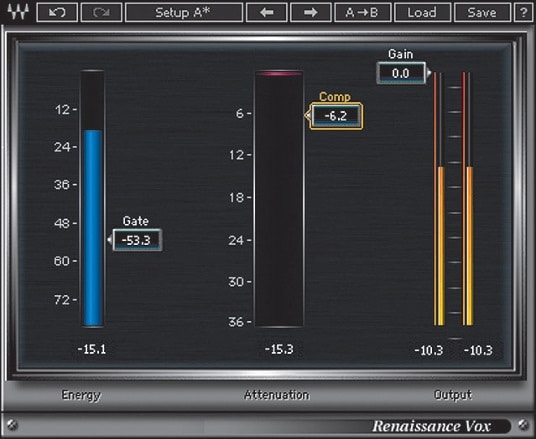Click the Attenuation meter column
The height and width of the screenshot is (439, 536).
point(279,199)
